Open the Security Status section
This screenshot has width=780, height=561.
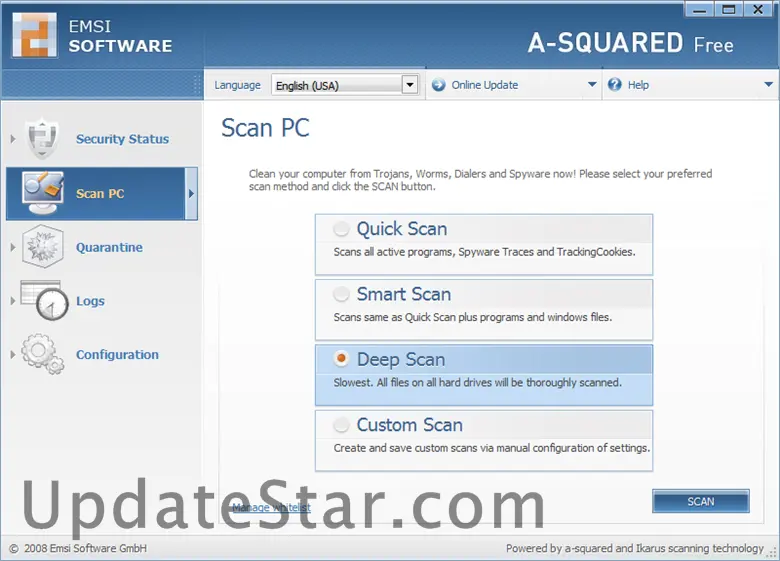[x=122, y=139]
